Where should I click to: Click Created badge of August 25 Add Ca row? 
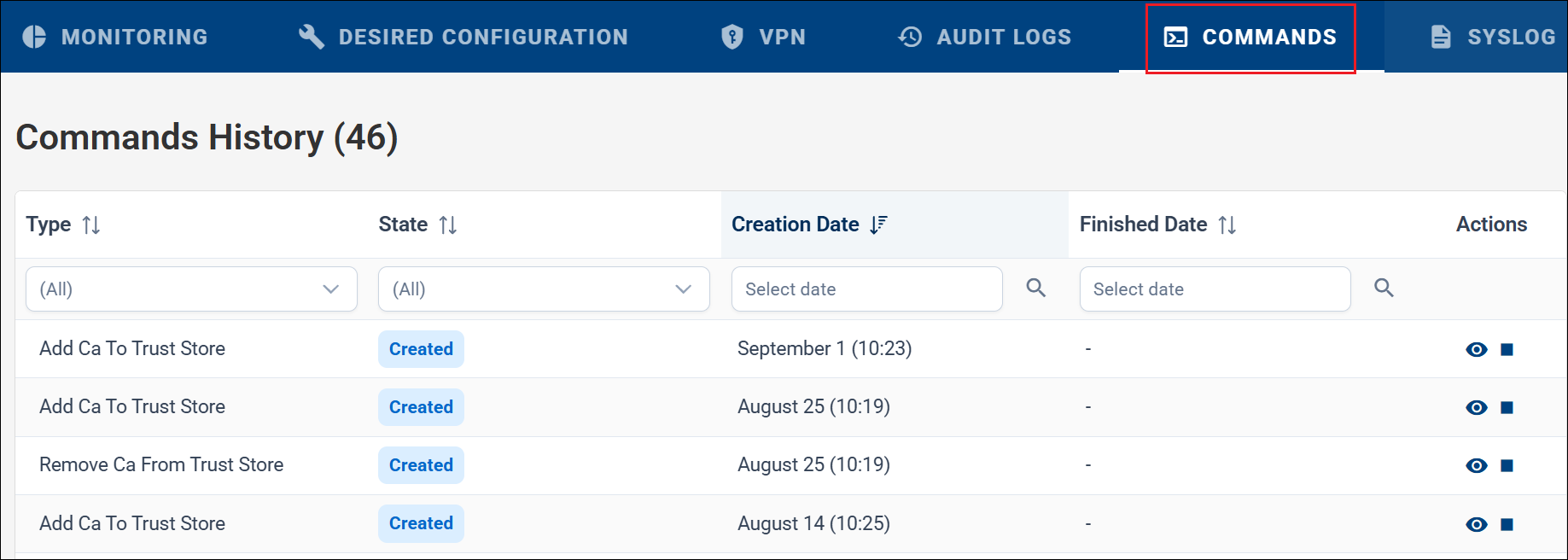point(421,407)
